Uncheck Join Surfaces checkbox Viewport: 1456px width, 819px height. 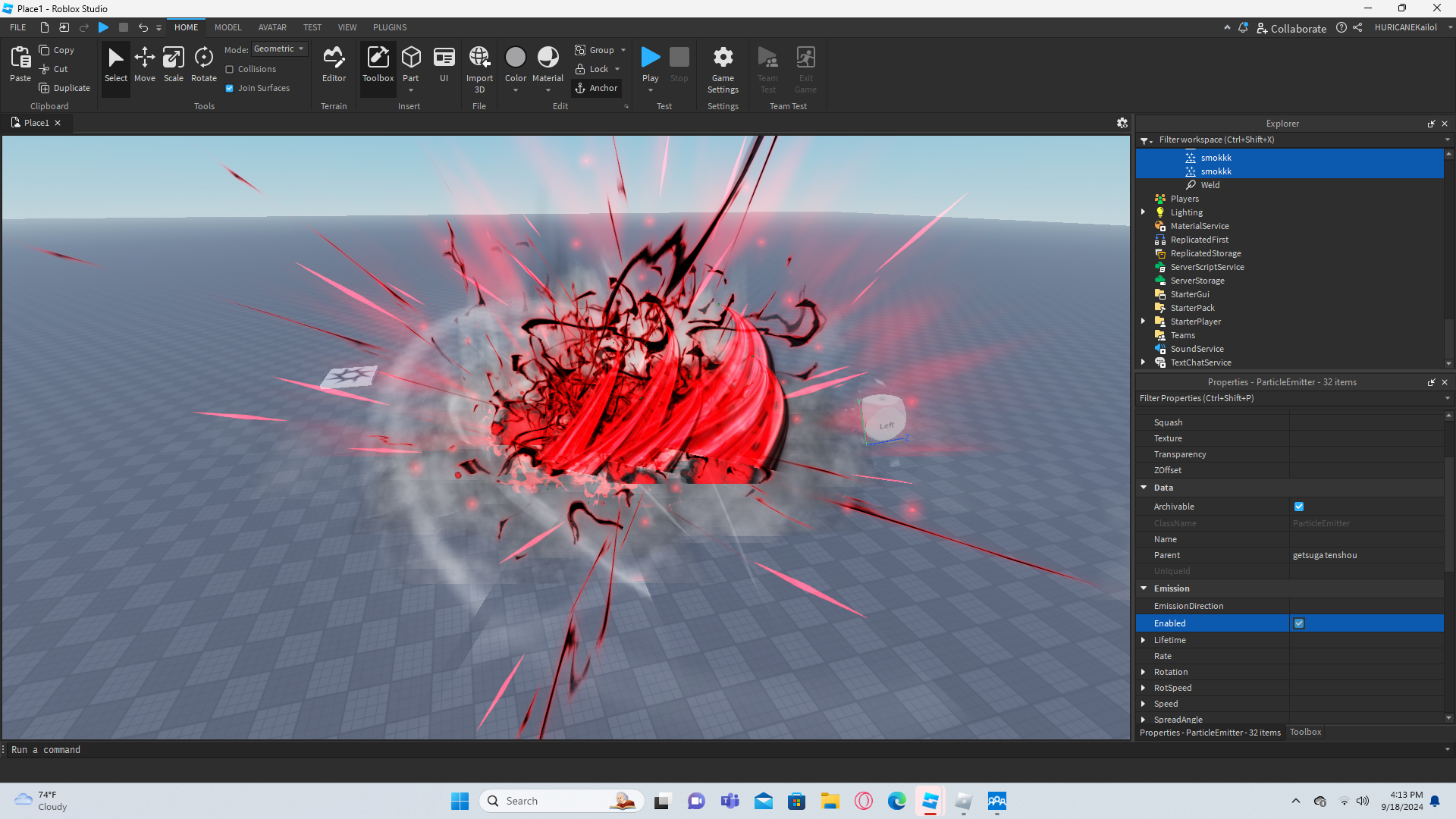[230, 88]
